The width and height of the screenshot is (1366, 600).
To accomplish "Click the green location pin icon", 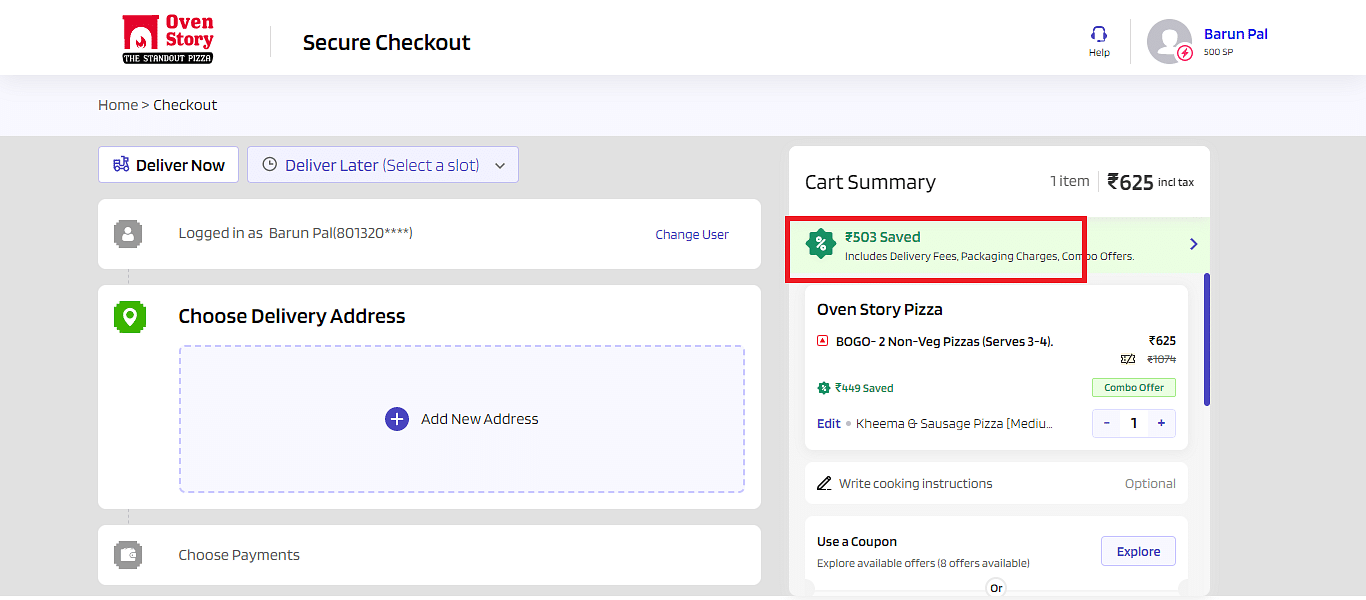I will (x=128, y=317).
